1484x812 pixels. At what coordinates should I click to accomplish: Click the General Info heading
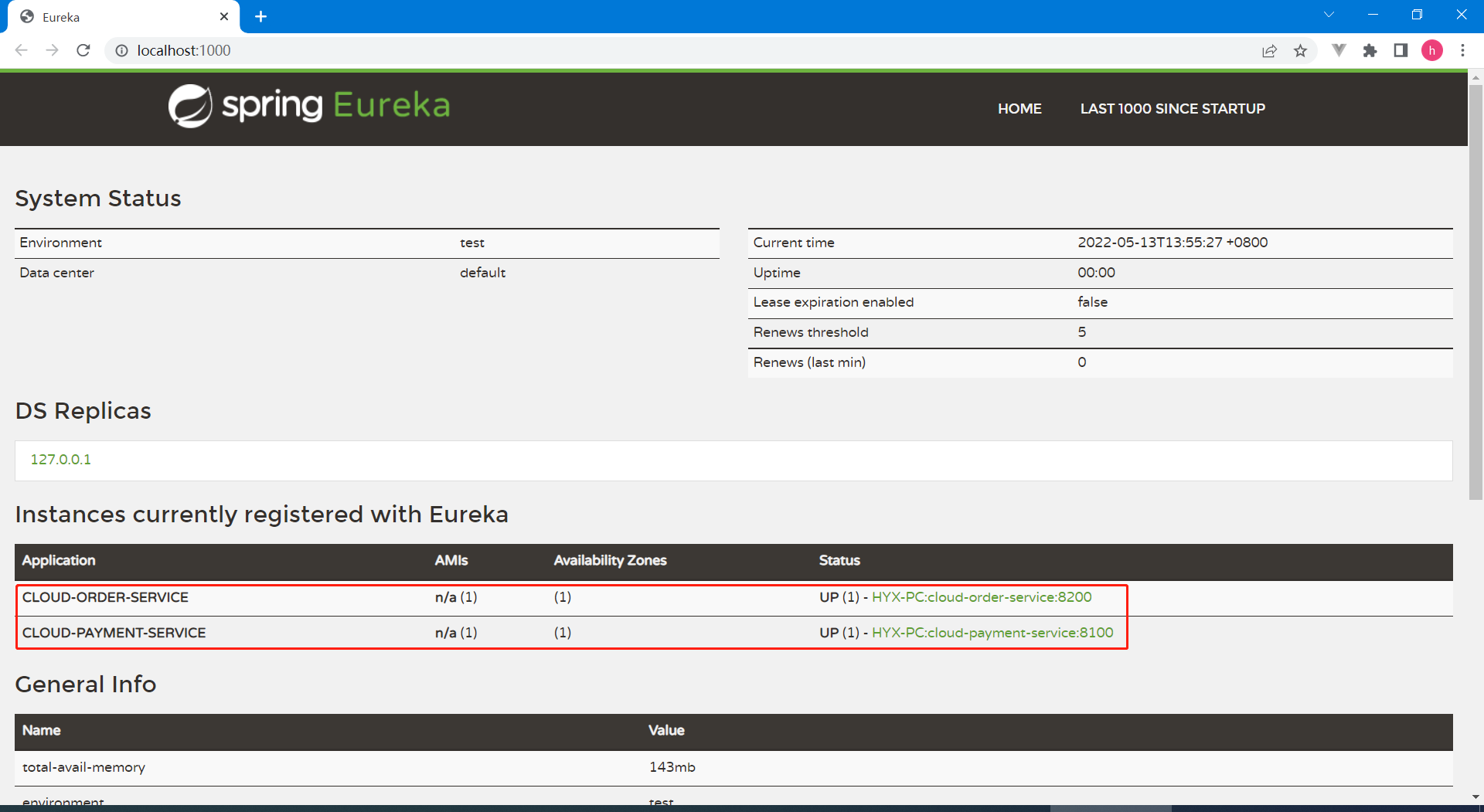coord(86,685)
